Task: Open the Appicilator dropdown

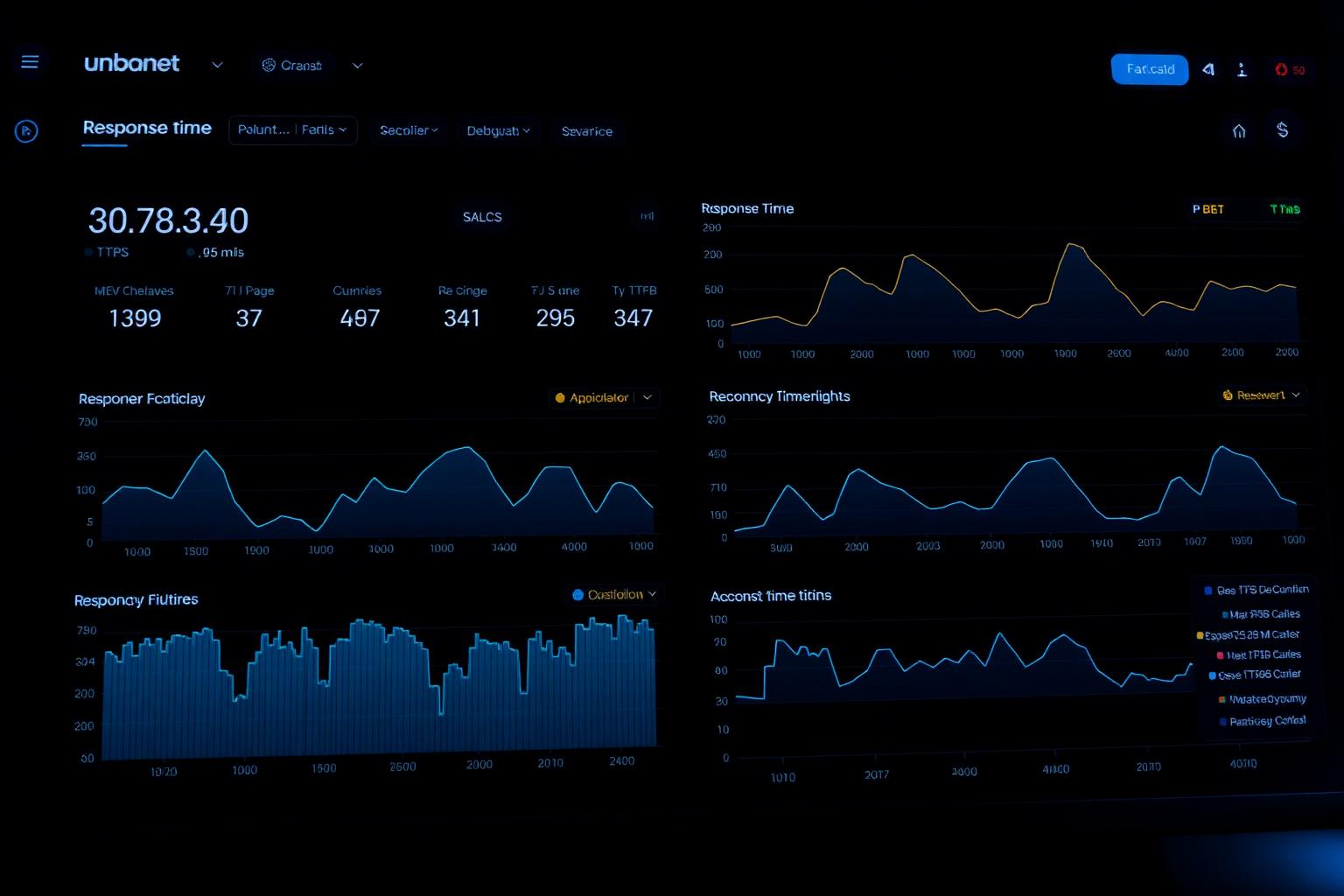Action: [x=604, y=398]
